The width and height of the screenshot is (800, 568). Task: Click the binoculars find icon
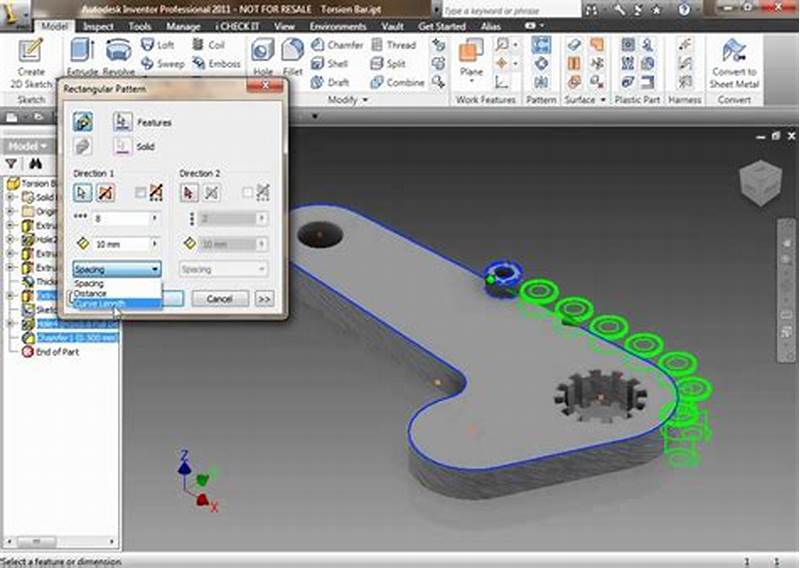[x=35, y=164]
